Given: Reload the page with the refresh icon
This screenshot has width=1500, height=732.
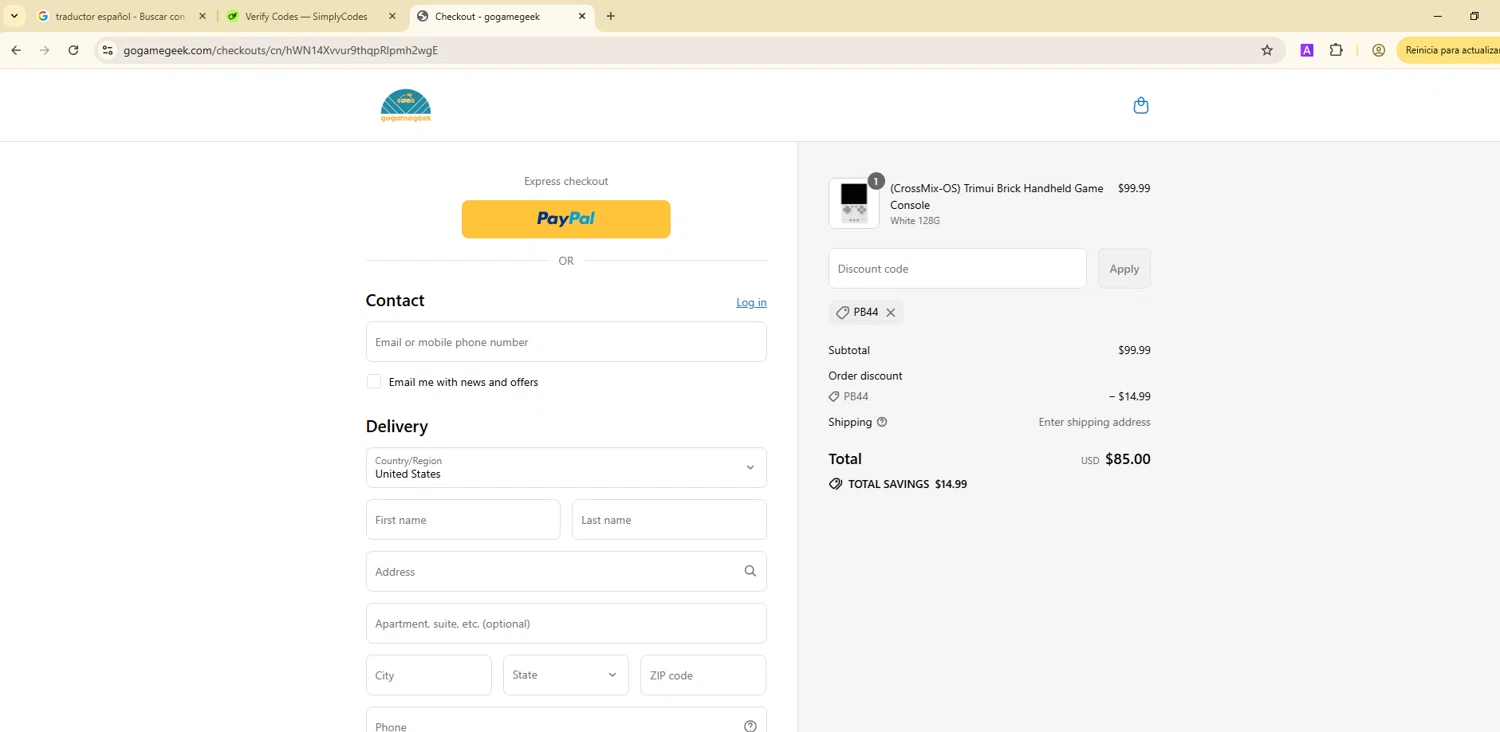Looking at the screenshot, I should coord(73,50).
